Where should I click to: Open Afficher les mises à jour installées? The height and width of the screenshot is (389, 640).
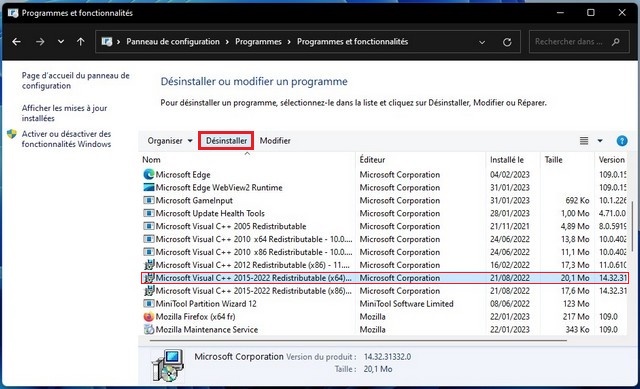[64, 113]
